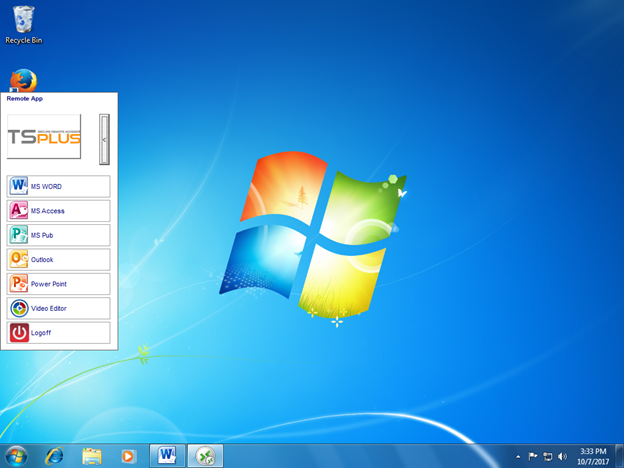Open MS Access in the Remote App list
Image resolution: width=624 pixels, height=468 pixels.
58,211
